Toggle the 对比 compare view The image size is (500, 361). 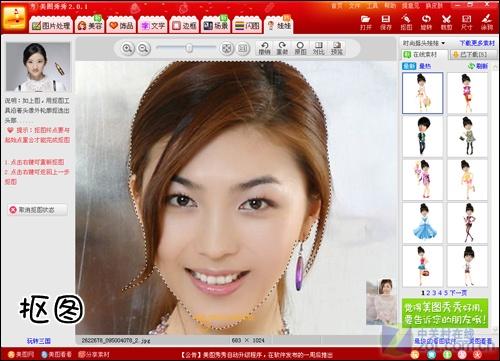coord(318,48)
